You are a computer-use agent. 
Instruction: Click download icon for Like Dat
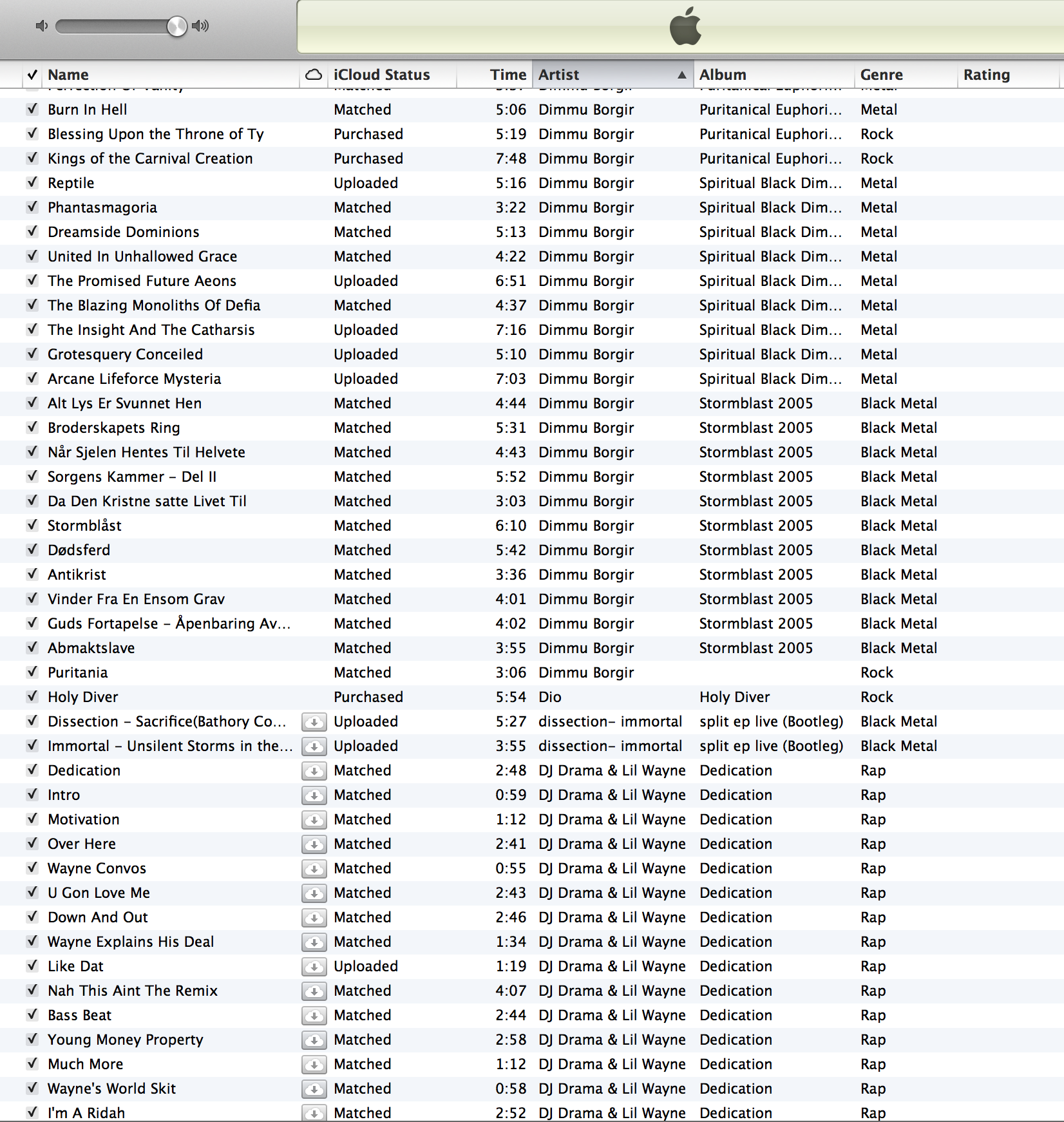point(314,967)
